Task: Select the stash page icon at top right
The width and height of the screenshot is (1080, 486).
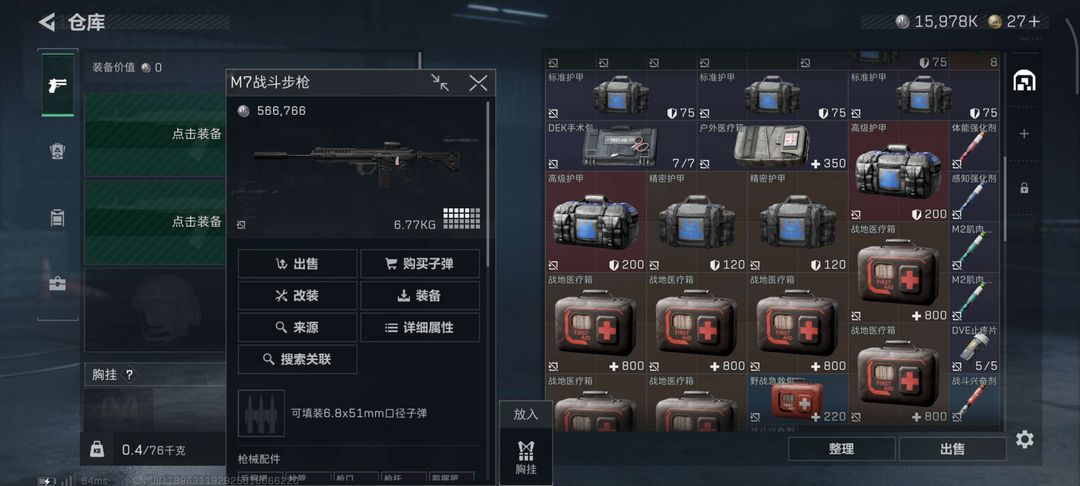Action: coord(1024,81)
